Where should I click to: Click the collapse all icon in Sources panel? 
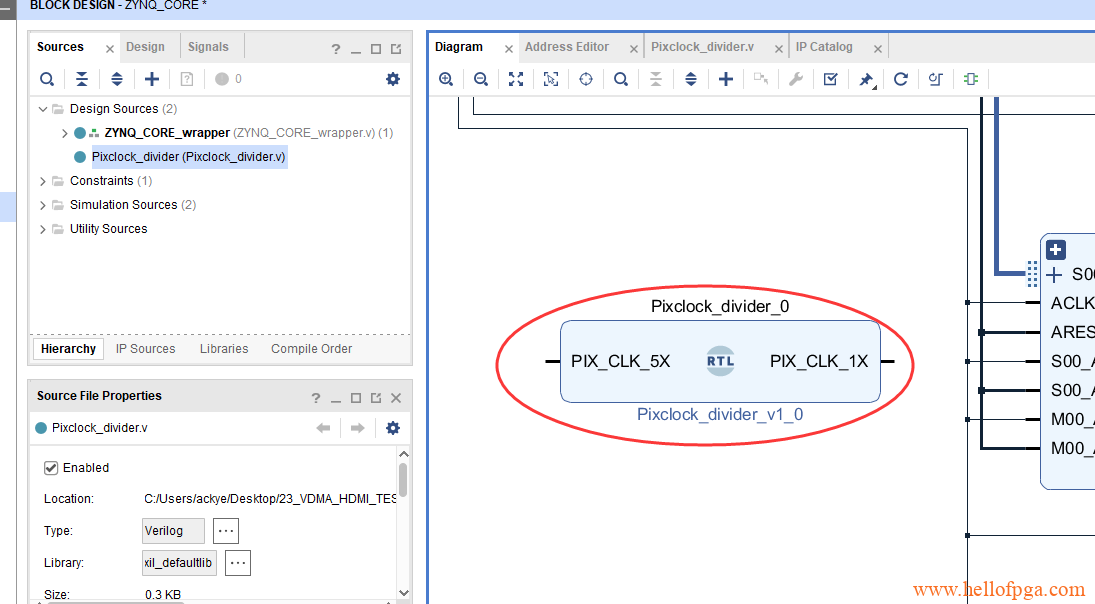coord(82,79)
